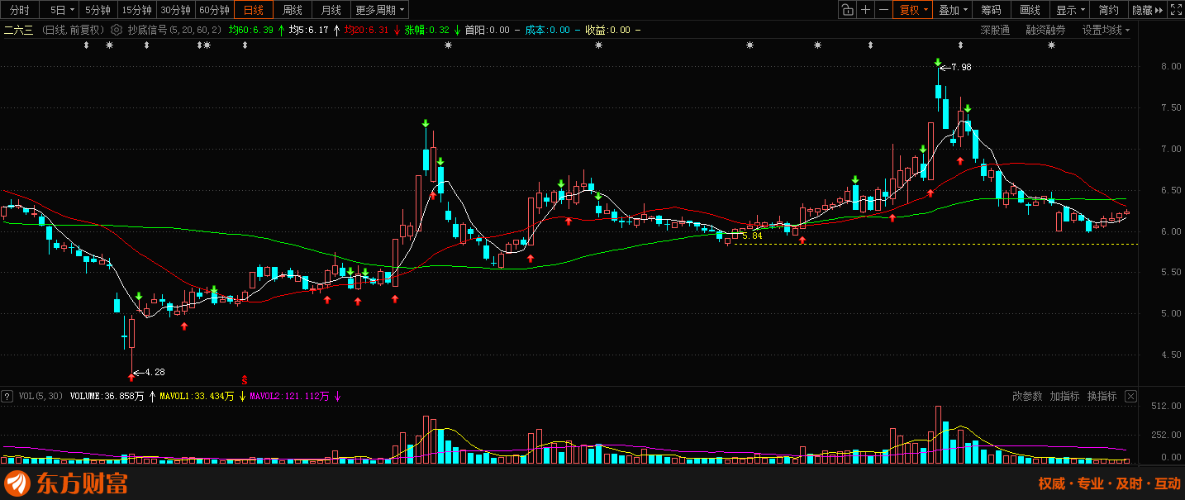
Task: Click the 4.28 low price label
Action: pos(154,372)
